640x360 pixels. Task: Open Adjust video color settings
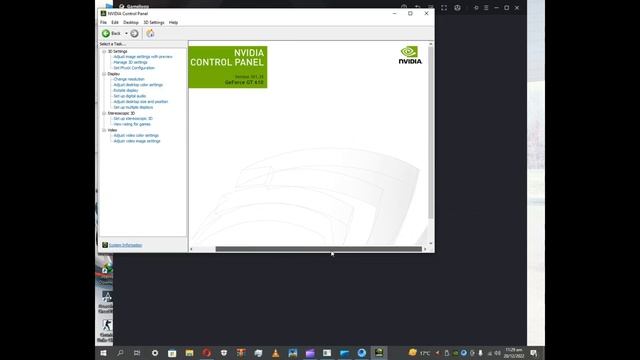tap(136, 136)
